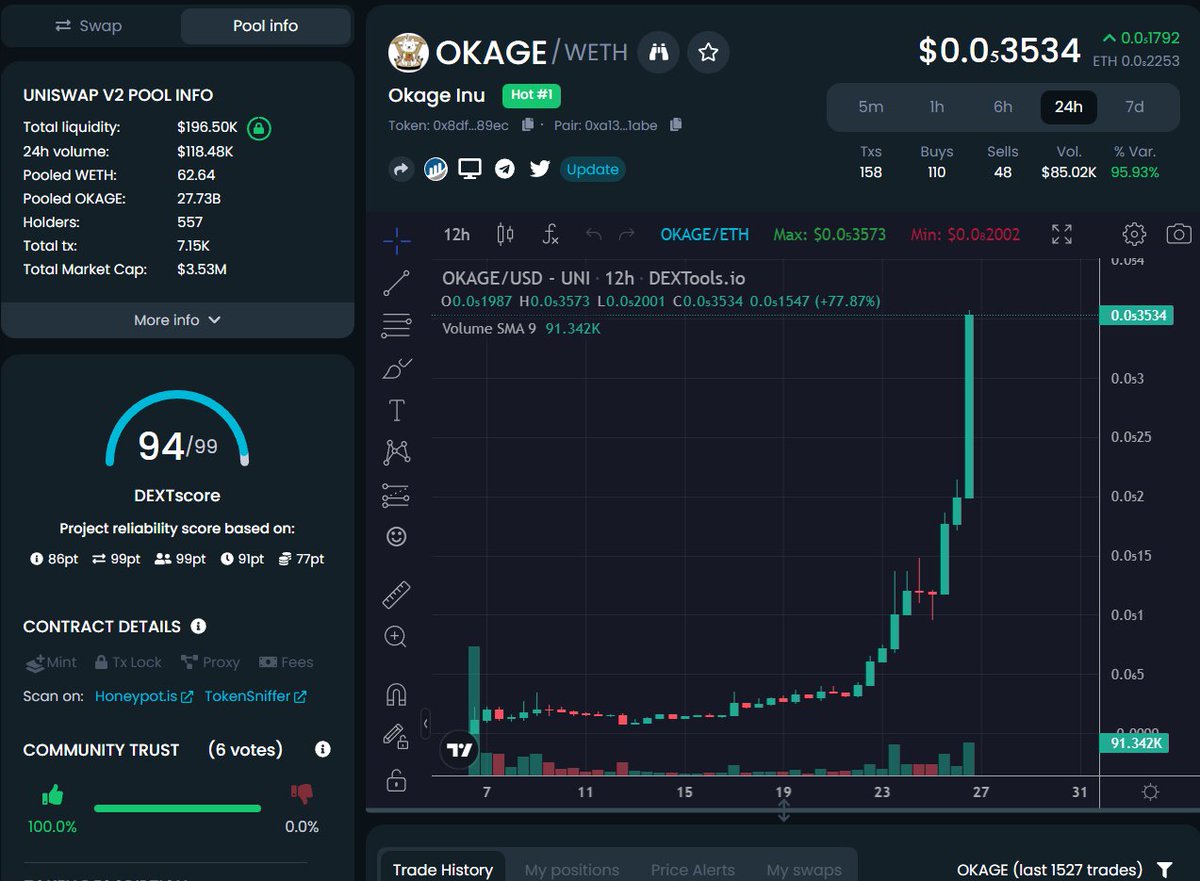
Task: Open the trades filter funnel icon
Action: [1164, 870]
